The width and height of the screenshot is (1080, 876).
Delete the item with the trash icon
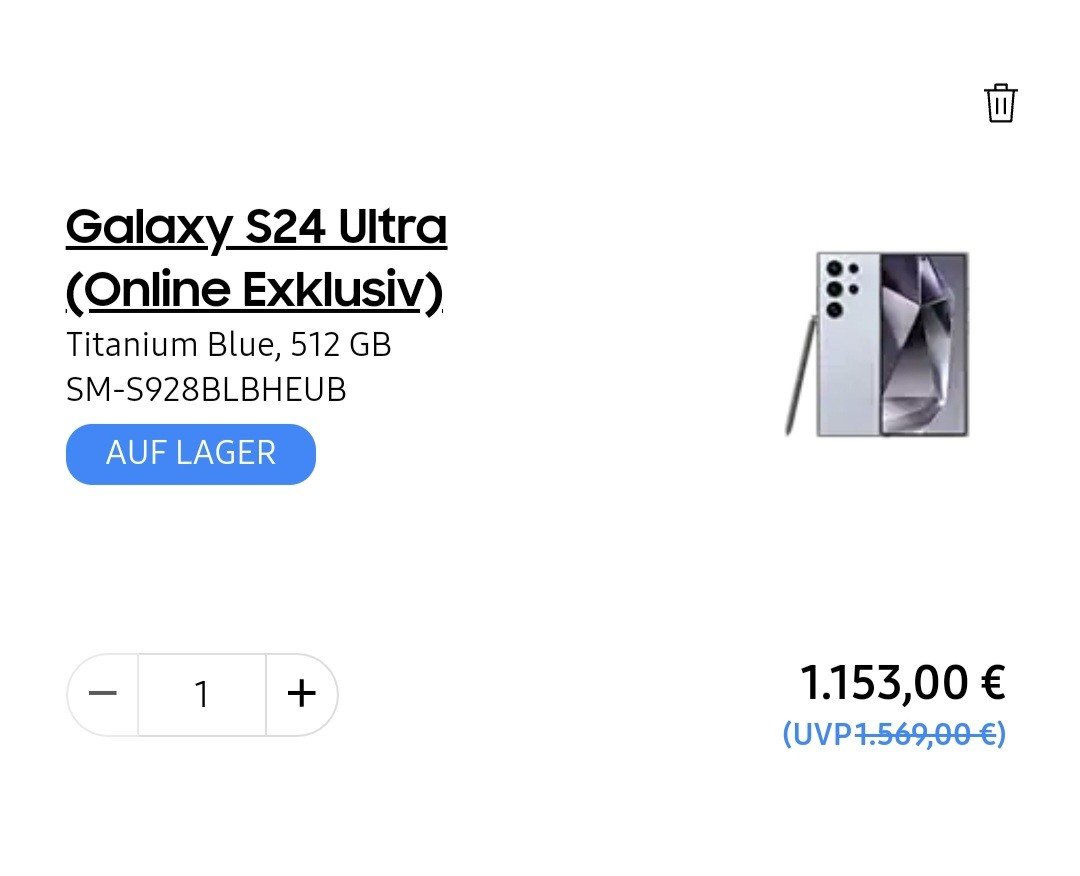click(x=1000, y=103)
